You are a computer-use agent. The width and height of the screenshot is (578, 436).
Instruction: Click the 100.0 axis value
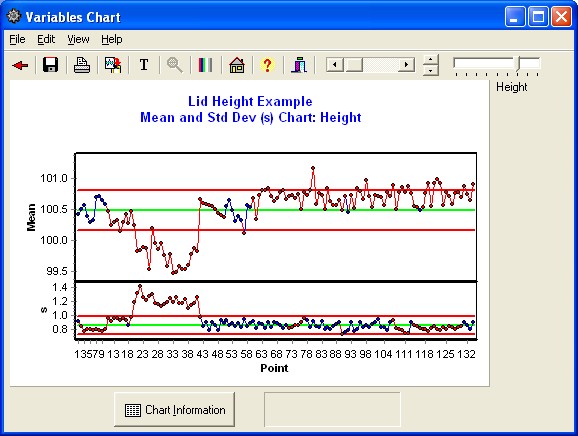54,240
